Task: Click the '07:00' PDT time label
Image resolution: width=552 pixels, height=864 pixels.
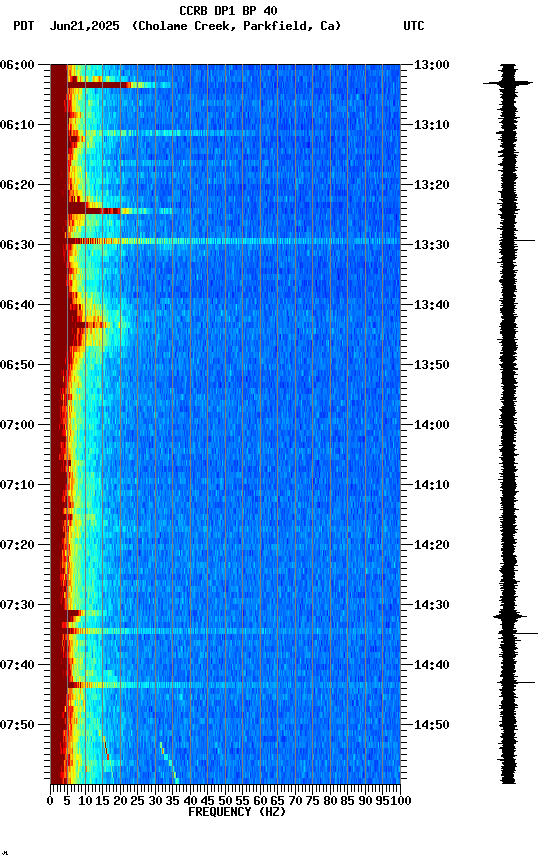Action: tap(17, 425)
